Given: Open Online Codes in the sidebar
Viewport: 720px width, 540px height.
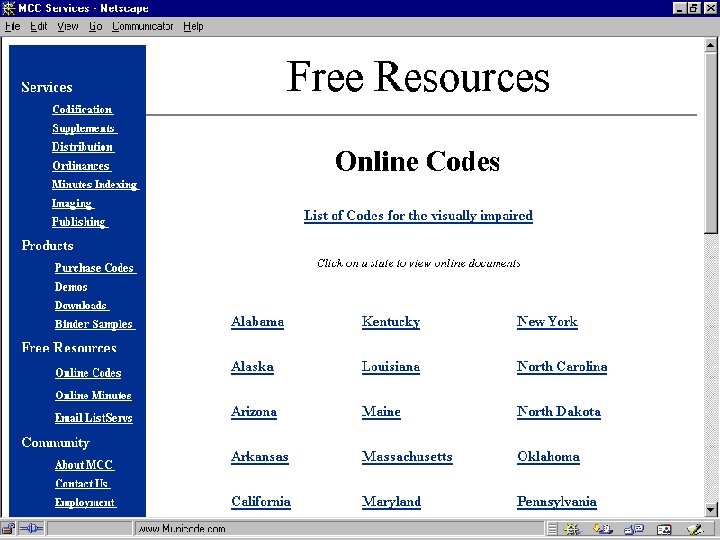Looking at the screenshot, I should point(88,373).
